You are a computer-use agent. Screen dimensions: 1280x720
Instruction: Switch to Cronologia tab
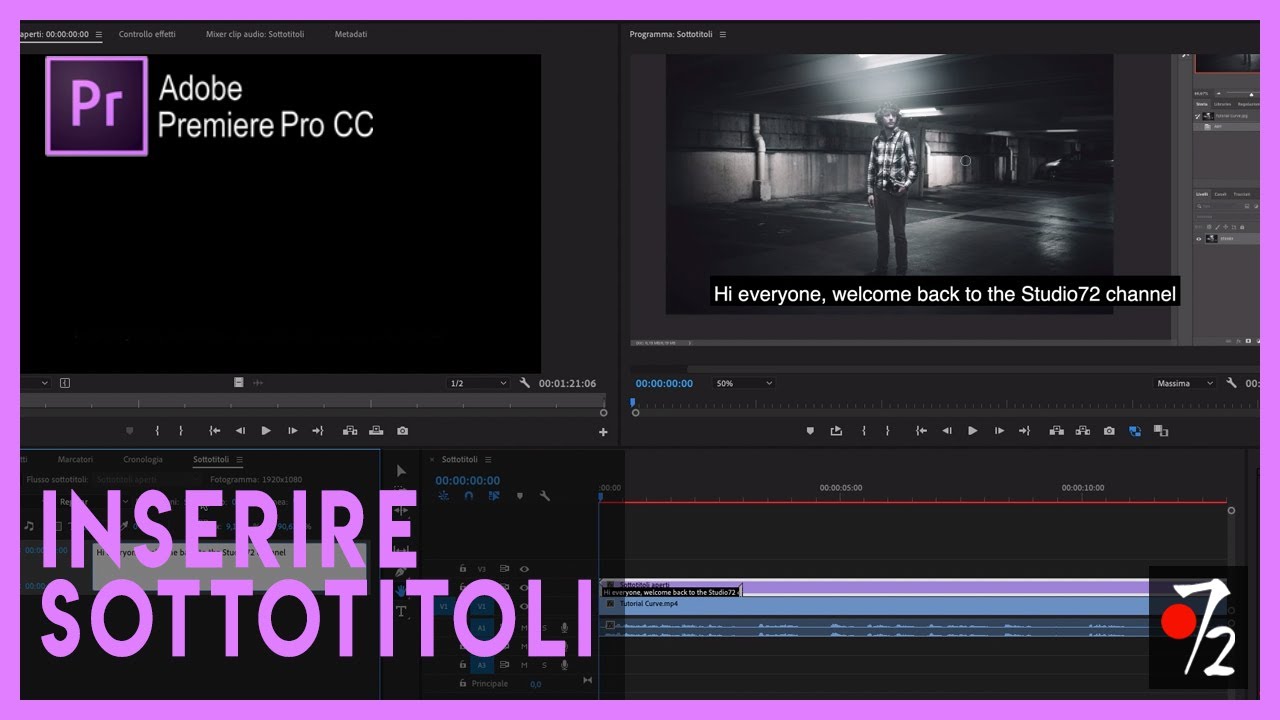tap(143, 459)
